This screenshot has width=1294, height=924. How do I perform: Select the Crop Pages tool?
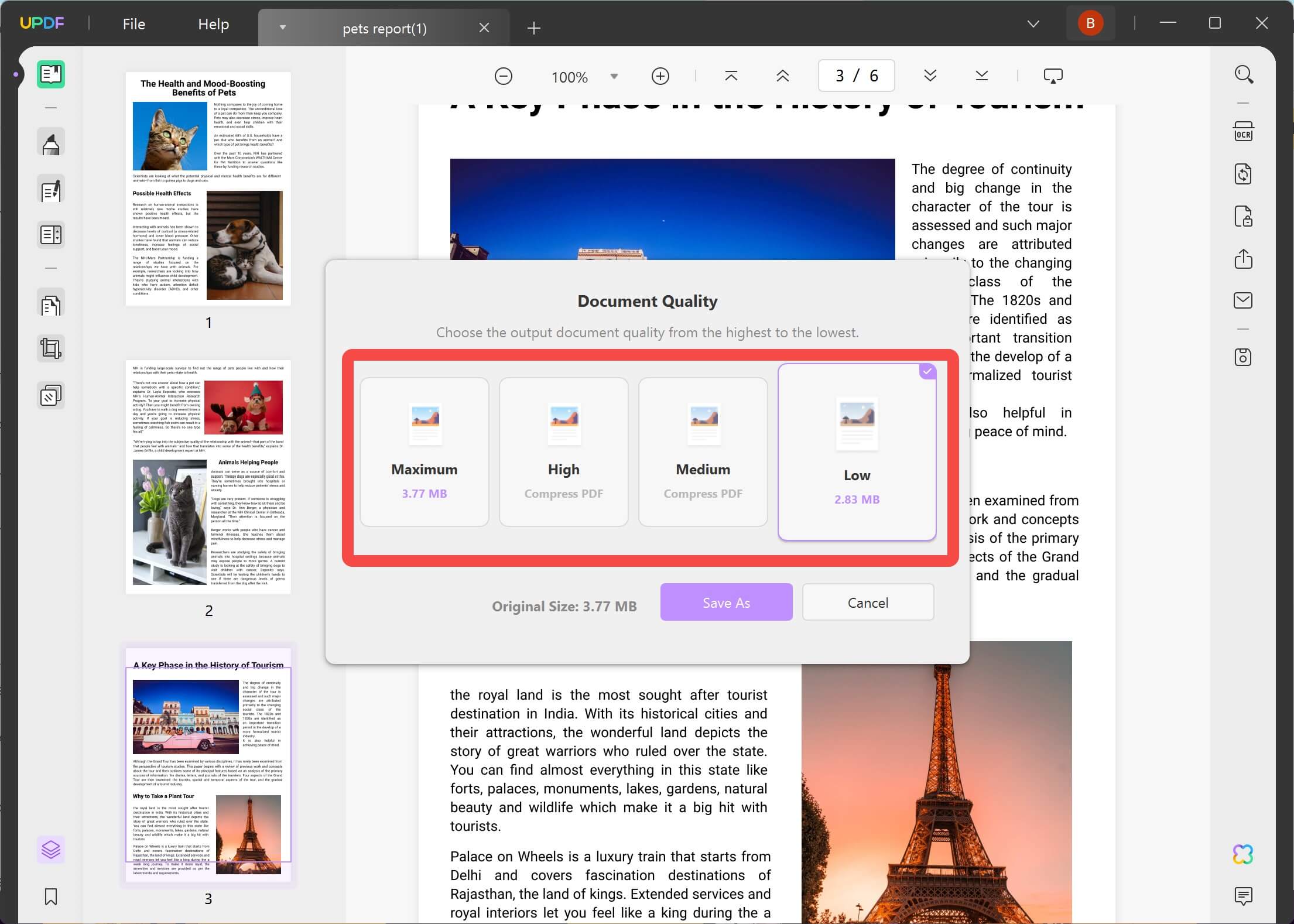click(51, 348)
